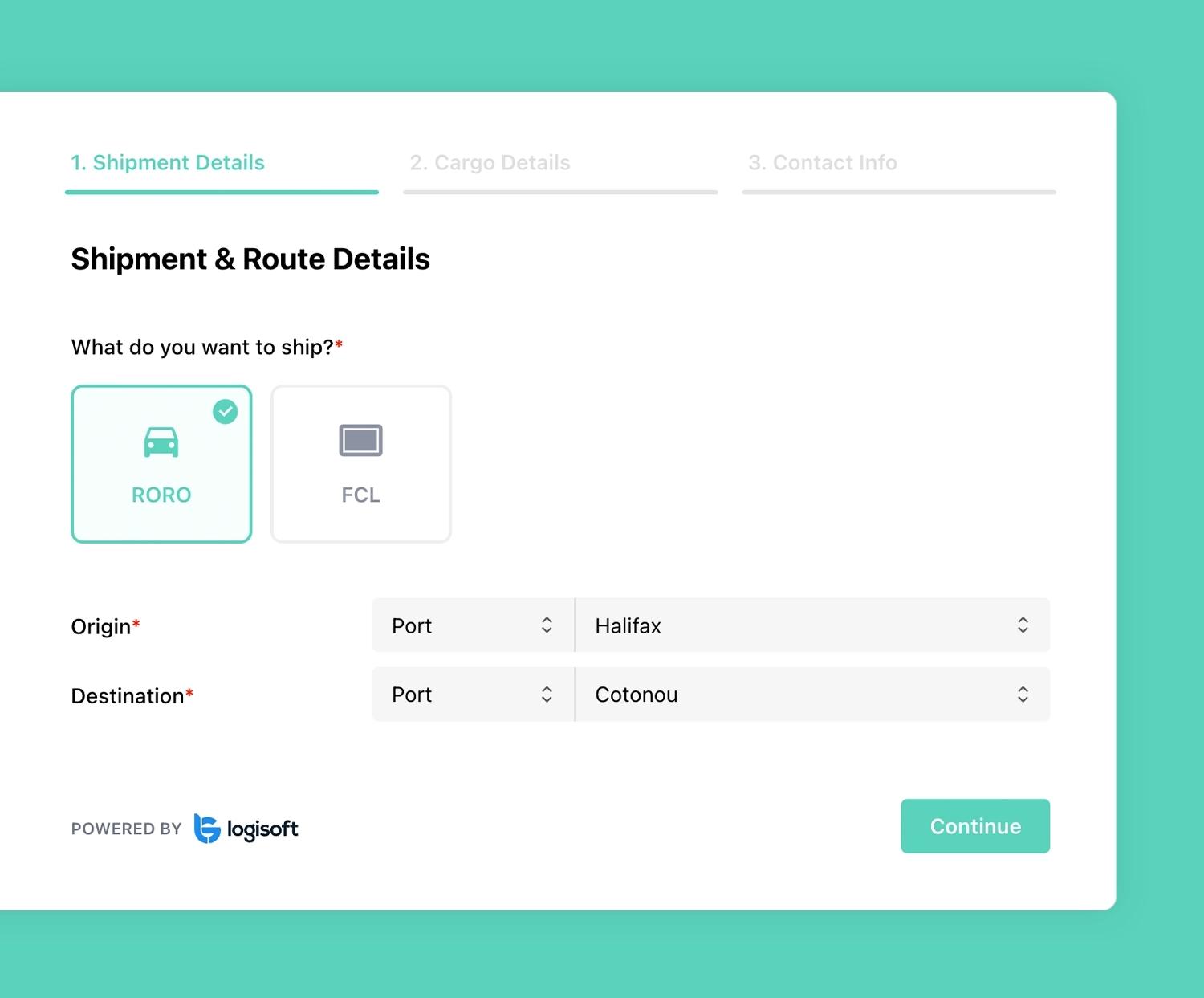Viewport: 1204px width, 998px height.
Task: Open the logisoft wordmark link
Action: tap(262, 829)
